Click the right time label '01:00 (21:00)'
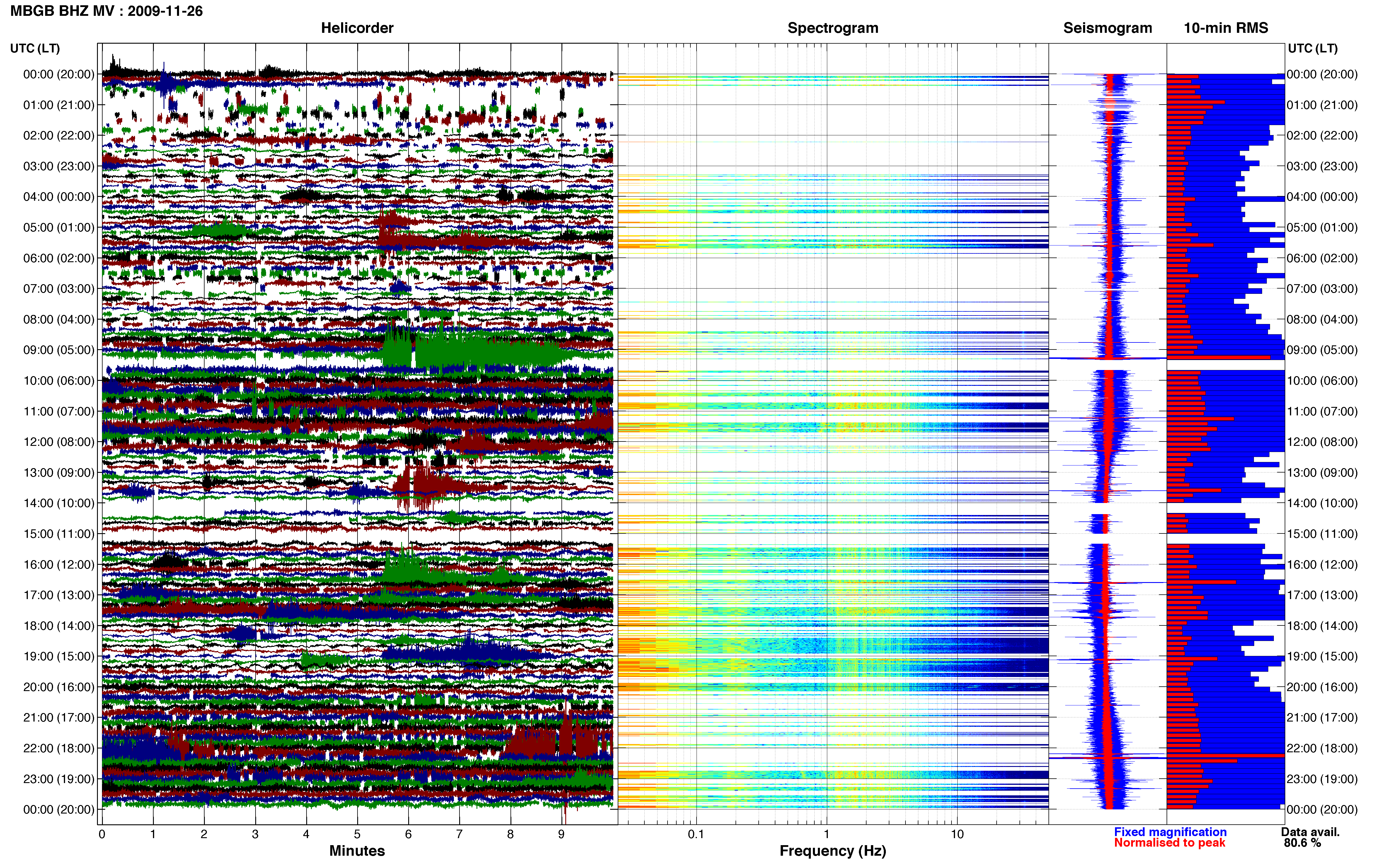 pyautogui.click(x=1322, y=105)
